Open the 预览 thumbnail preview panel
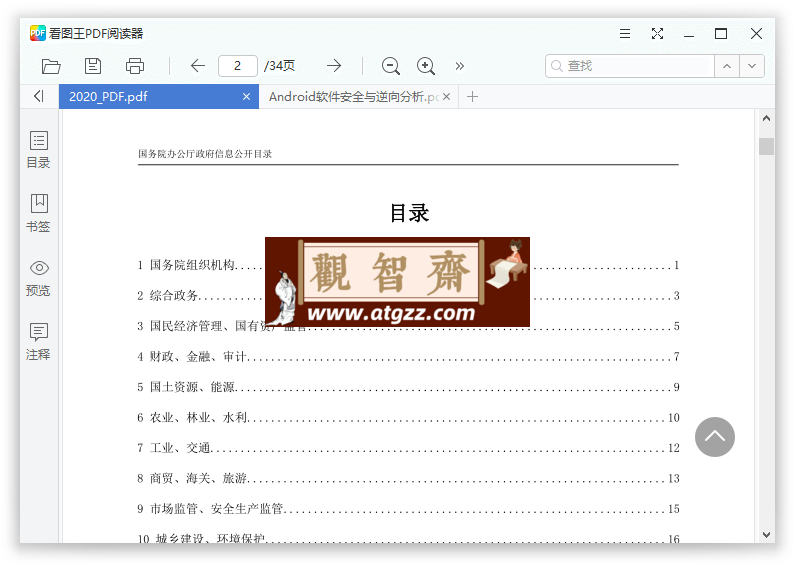Viewport: 795px width, 565px height. point(39,278)
